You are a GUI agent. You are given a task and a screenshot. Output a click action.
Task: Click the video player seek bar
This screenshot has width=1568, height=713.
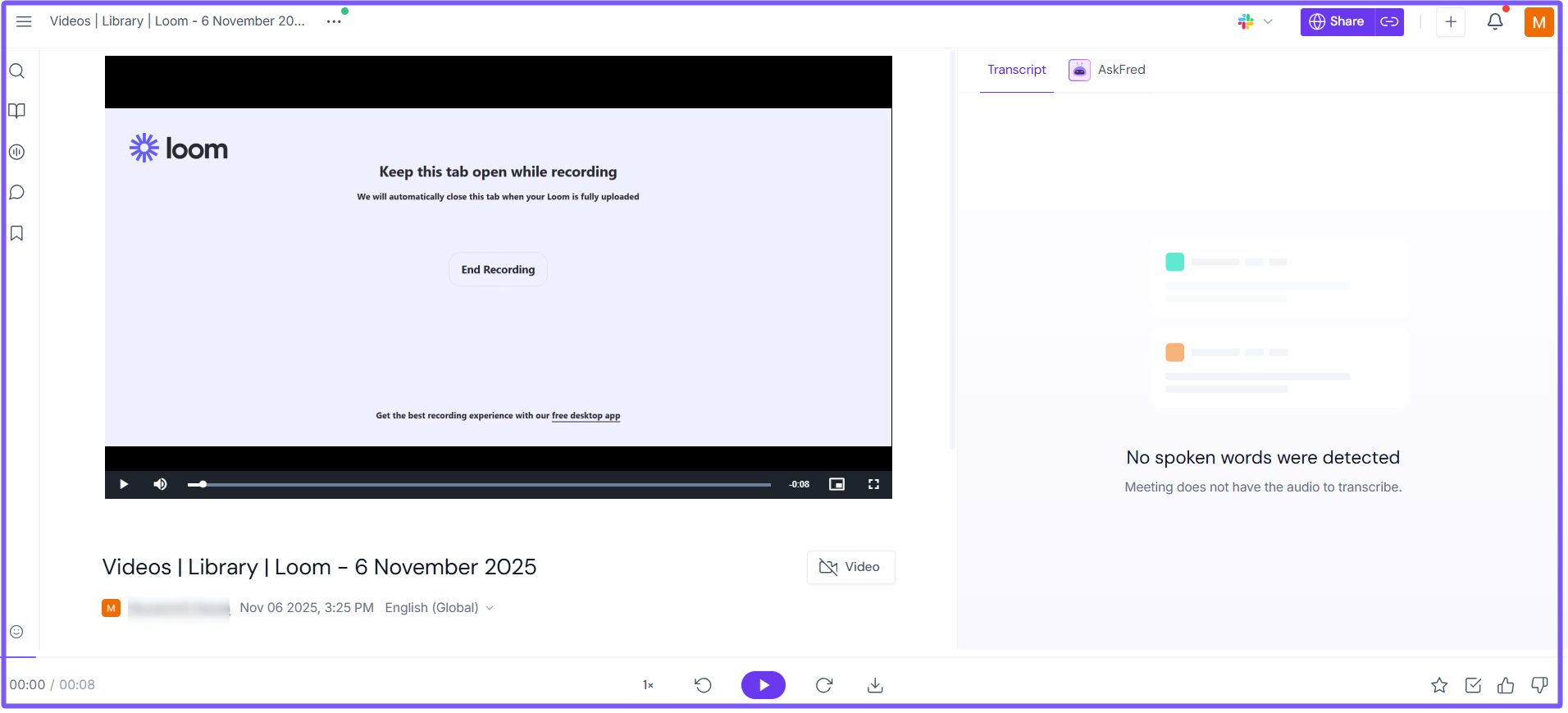[x=484, y=484]
